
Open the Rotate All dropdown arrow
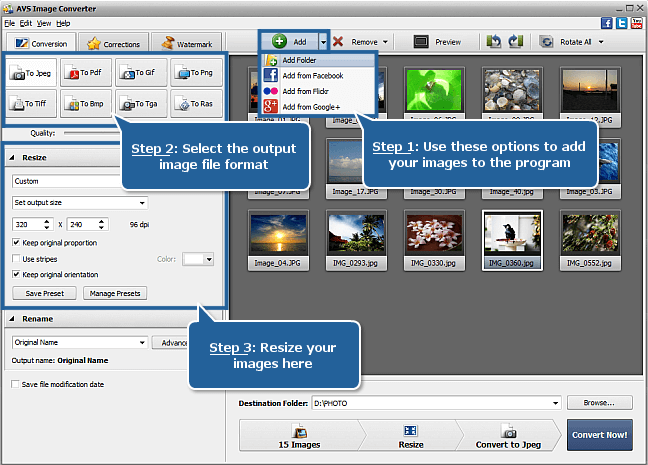coord(601,42)
